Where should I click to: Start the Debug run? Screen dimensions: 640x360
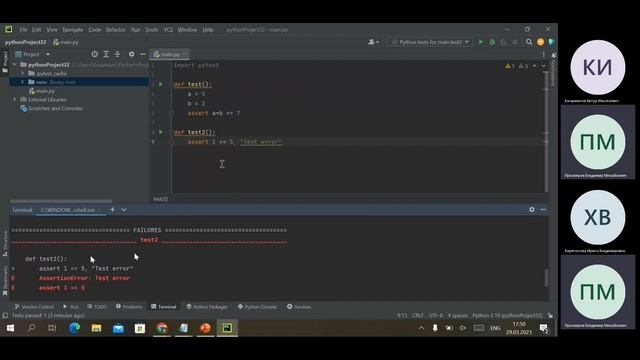[492, 42]
